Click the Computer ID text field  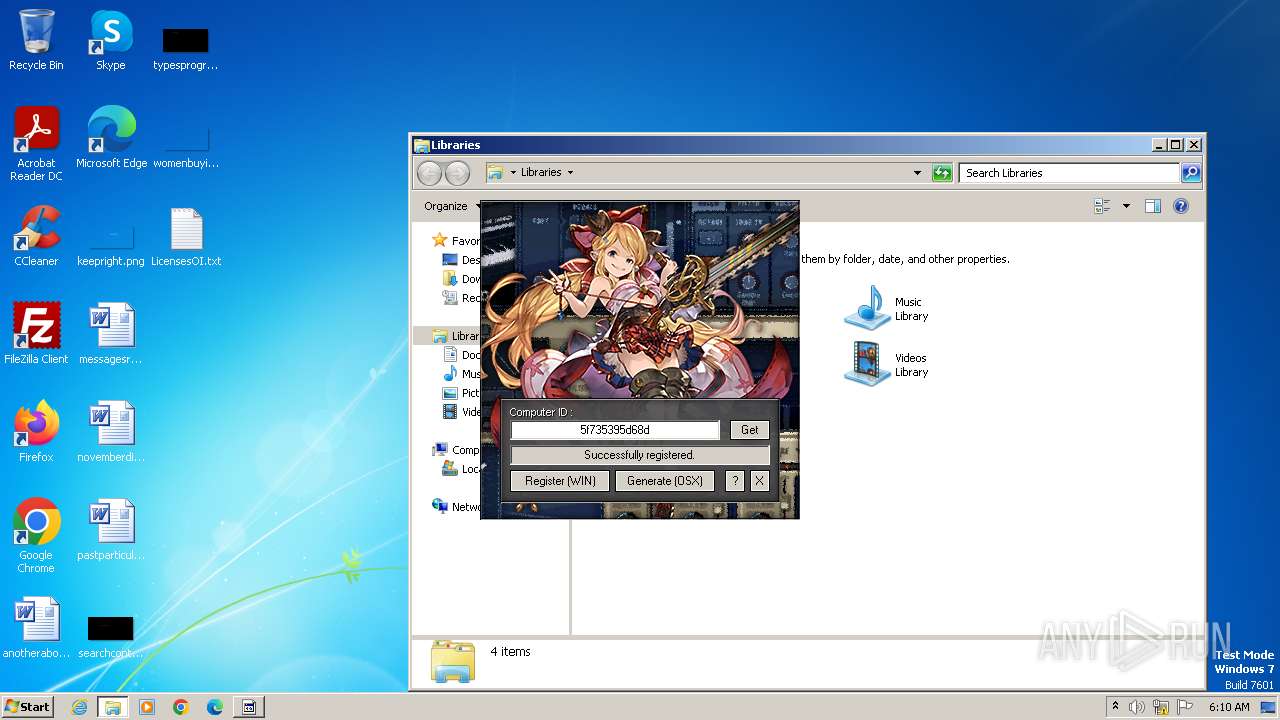pos(615,430)
